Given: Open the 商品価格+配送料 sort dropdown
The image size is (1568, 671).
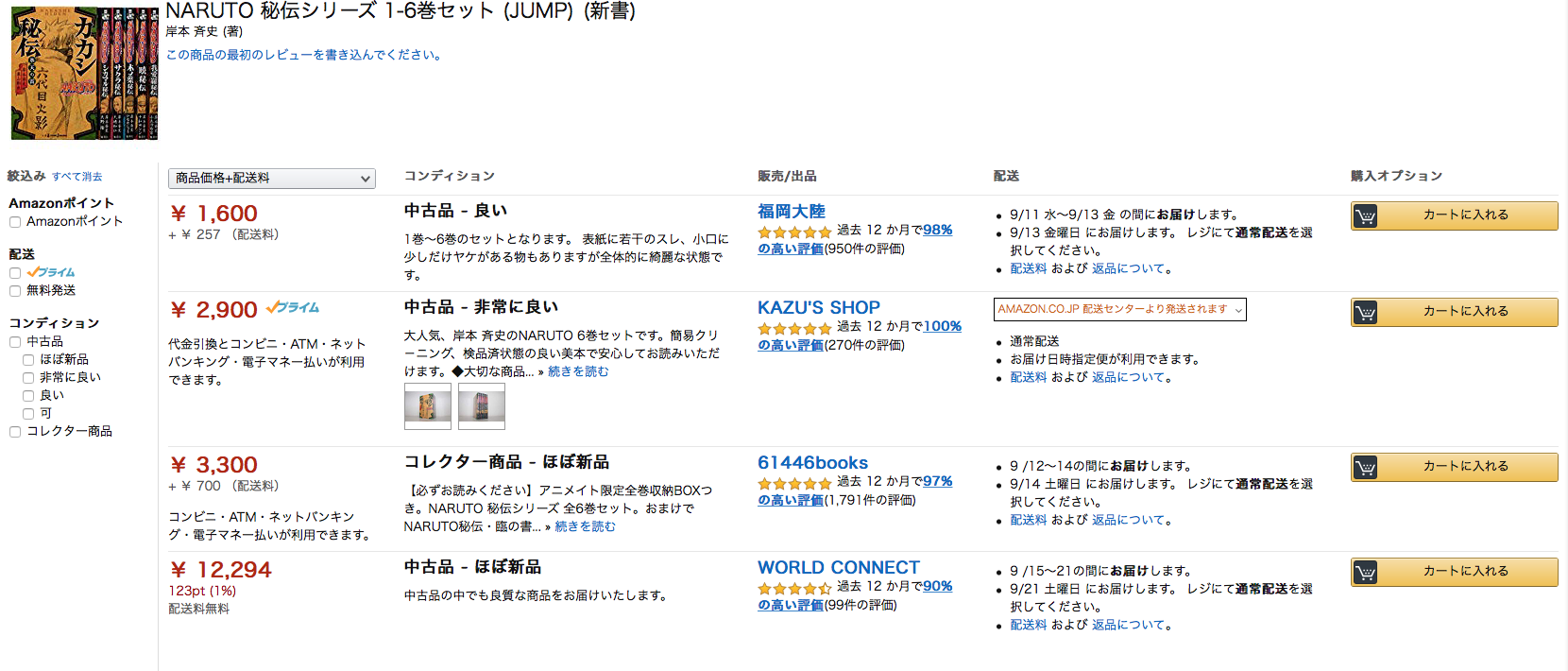Looking at the screenshot, I should click(272, 179).
